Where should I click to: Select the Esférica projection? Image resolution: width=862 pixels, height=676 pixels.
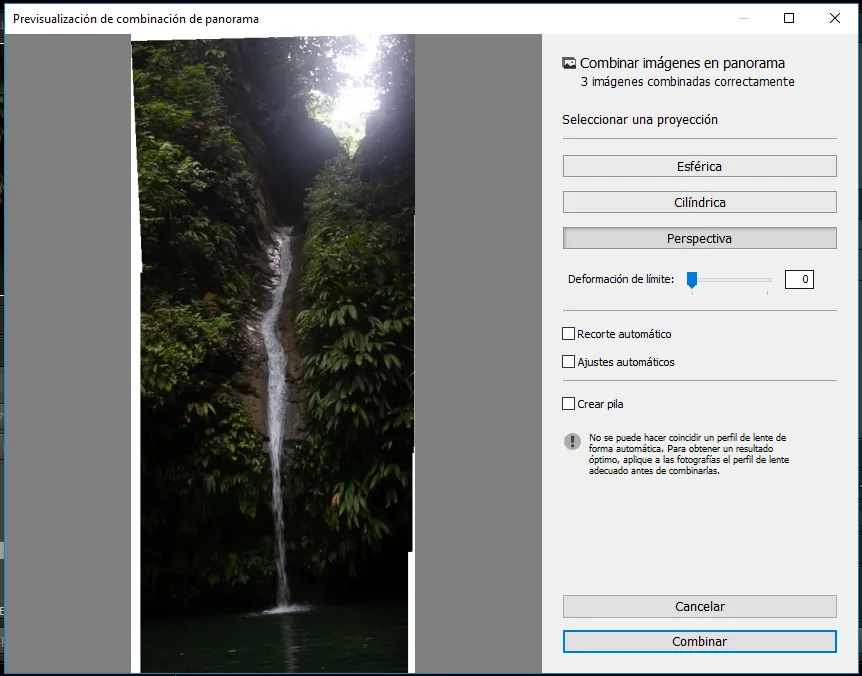click(x=699, y=166)
